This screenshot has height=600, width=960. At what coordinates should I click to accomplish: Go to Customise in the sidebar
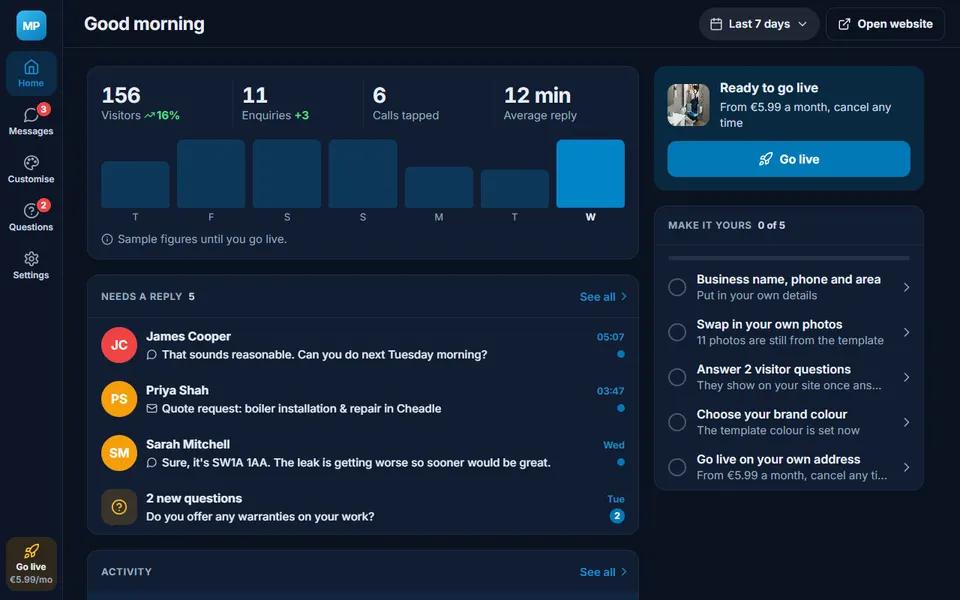tap(31, 169)
